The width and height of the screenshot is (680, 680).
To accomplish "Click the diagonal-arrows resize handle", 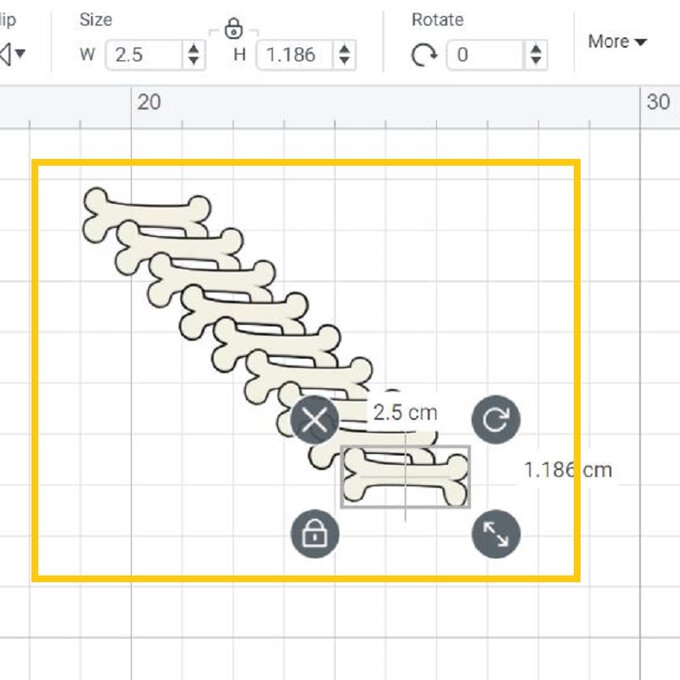I will click(x=495, y=535).
